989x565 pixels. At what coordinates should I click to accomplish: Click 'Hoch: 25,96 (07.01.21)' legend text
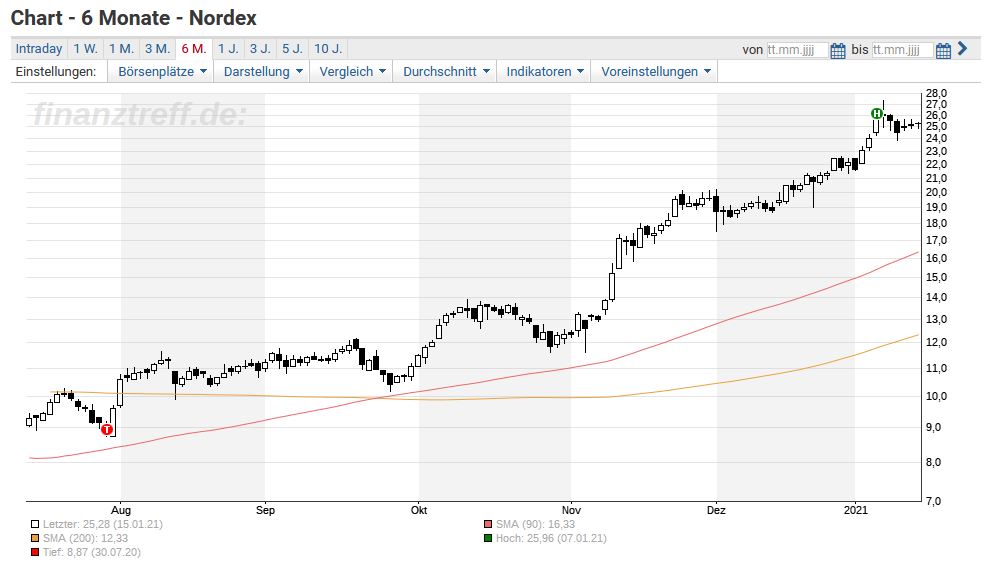[x=551, y=538]
